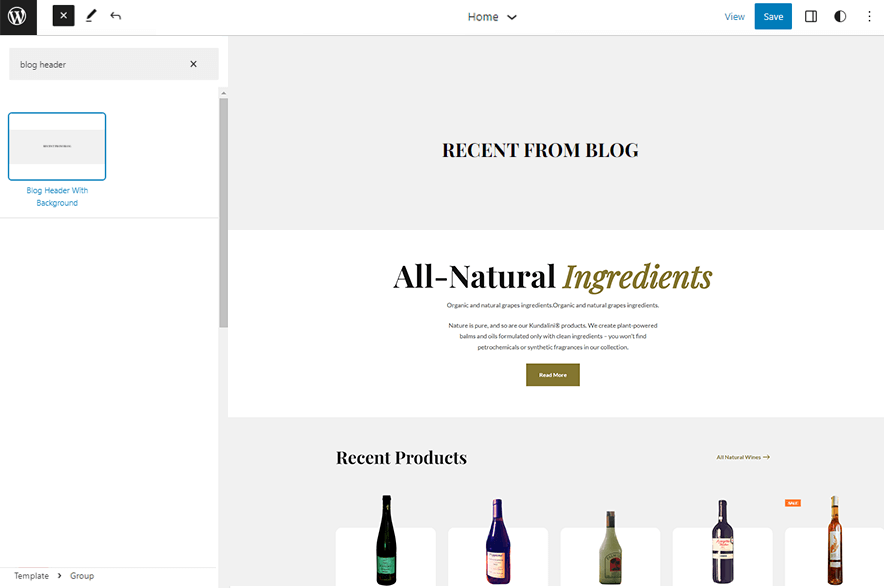884x588 pixels.
Task: Click inside the pattern search field
Action: point(100,63)
